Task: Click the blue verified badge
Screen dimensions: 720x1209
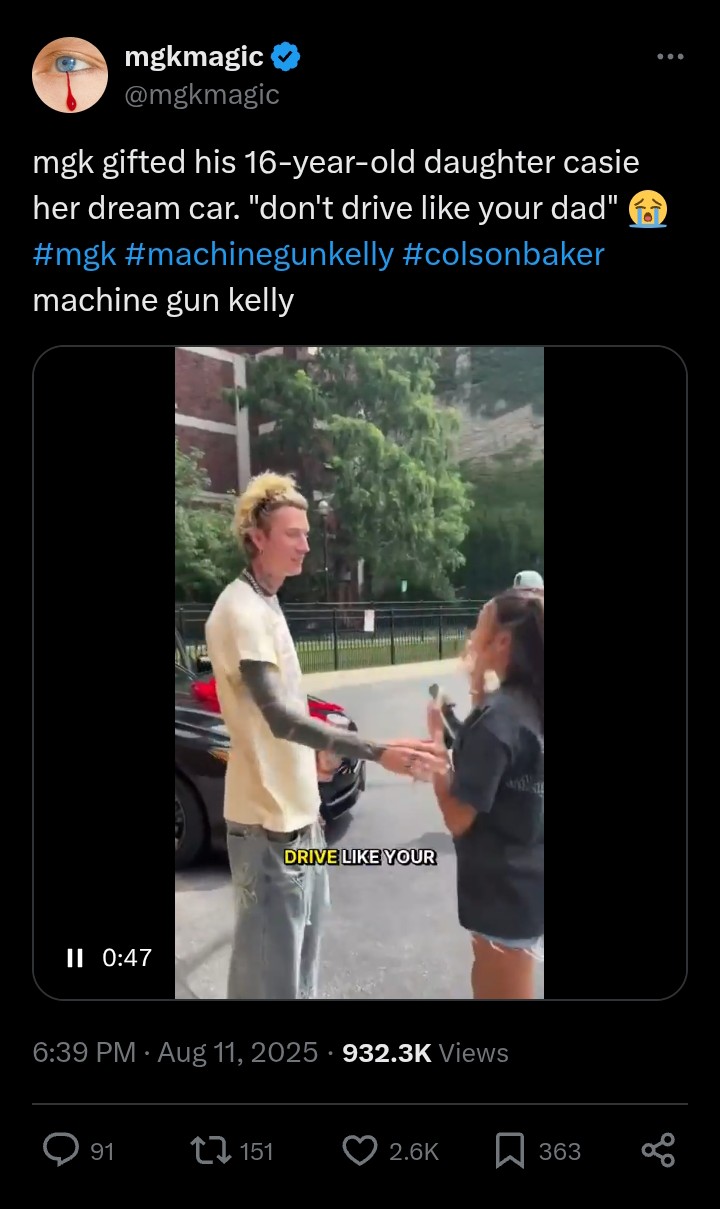Action: pos(286,58)
